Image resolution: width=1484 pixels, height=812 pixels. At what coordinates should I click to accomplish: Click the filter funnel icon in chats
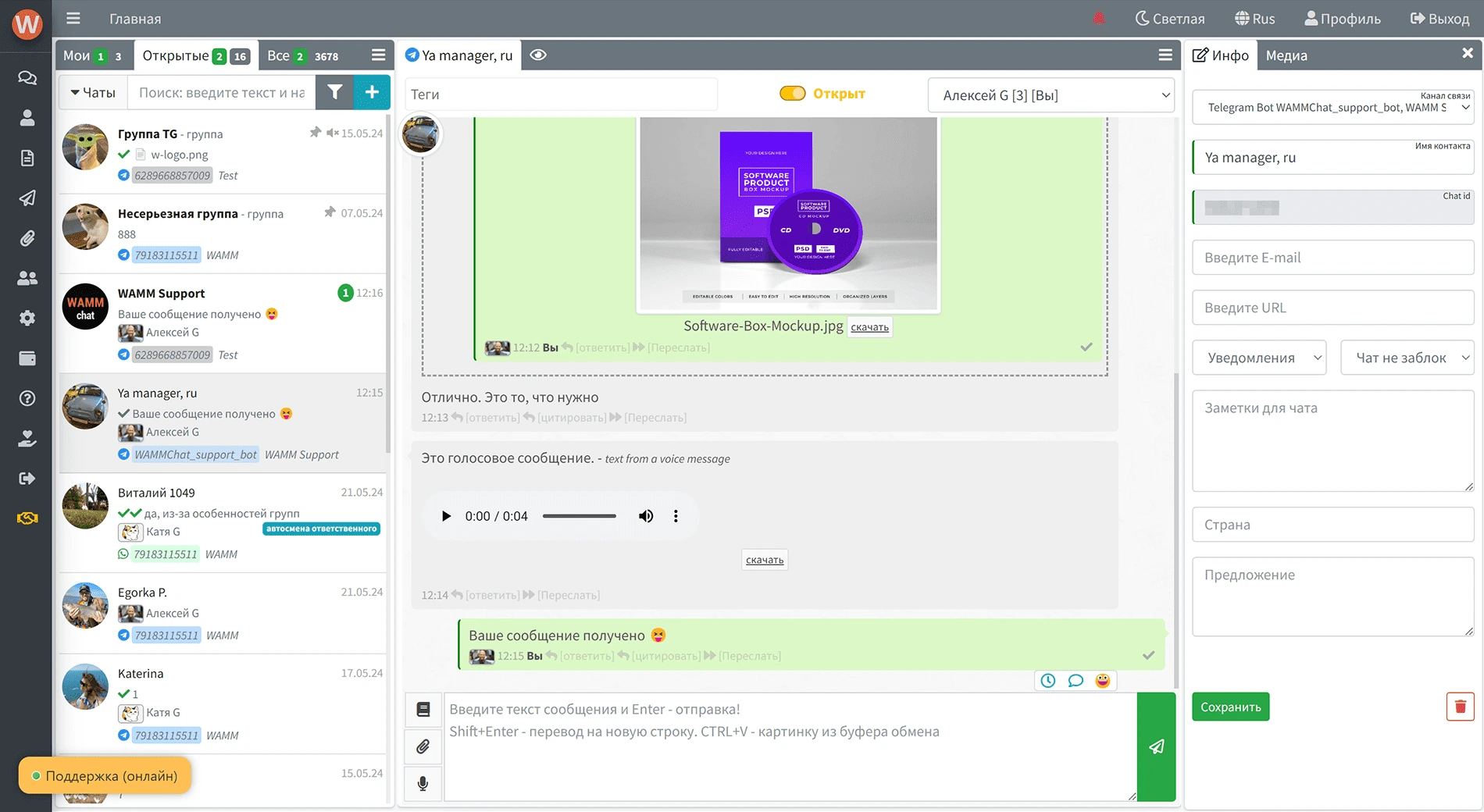pyautogui.click(x=334, y=92)
